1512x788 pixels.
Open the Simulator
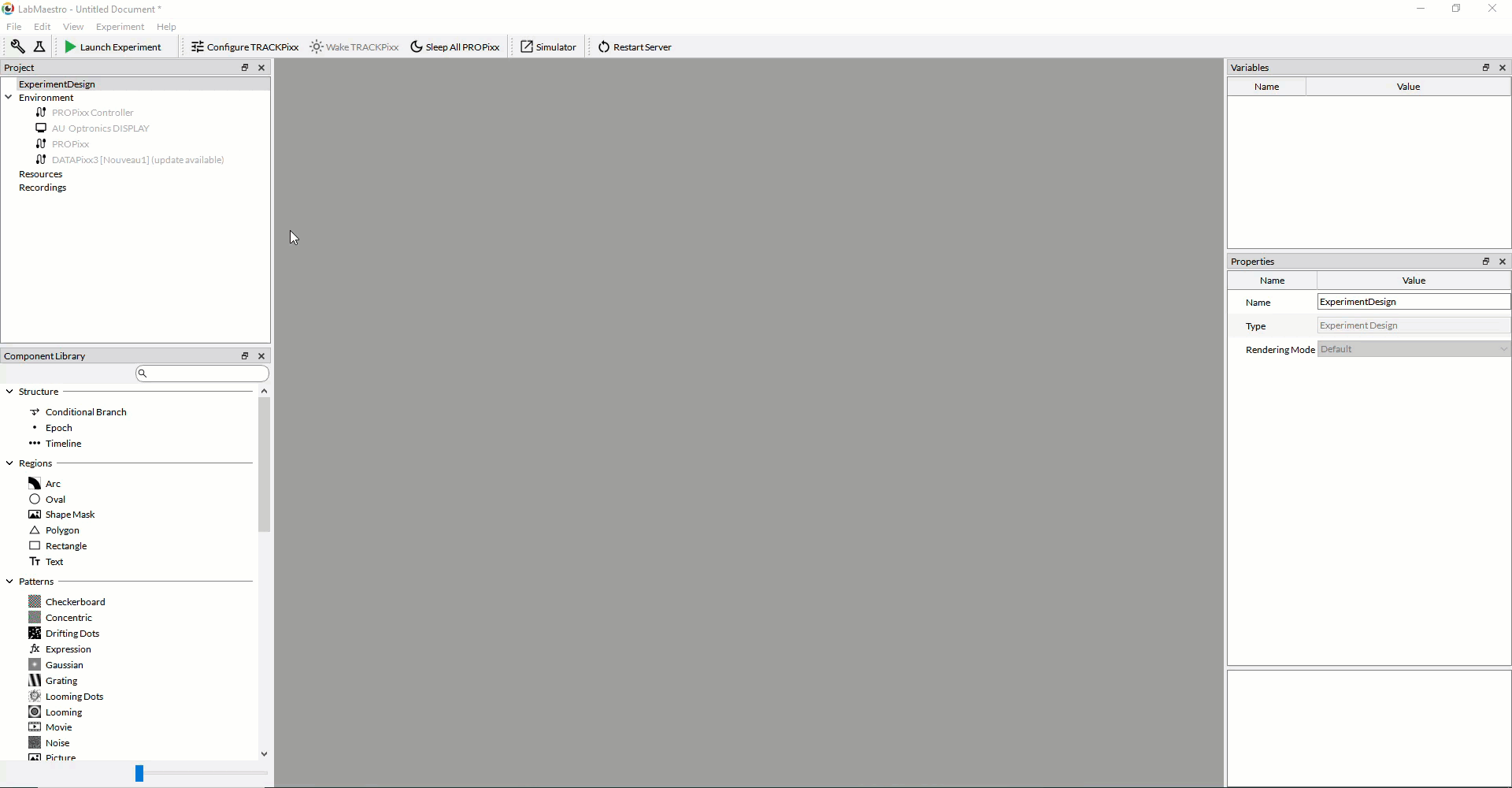point(548,46)
